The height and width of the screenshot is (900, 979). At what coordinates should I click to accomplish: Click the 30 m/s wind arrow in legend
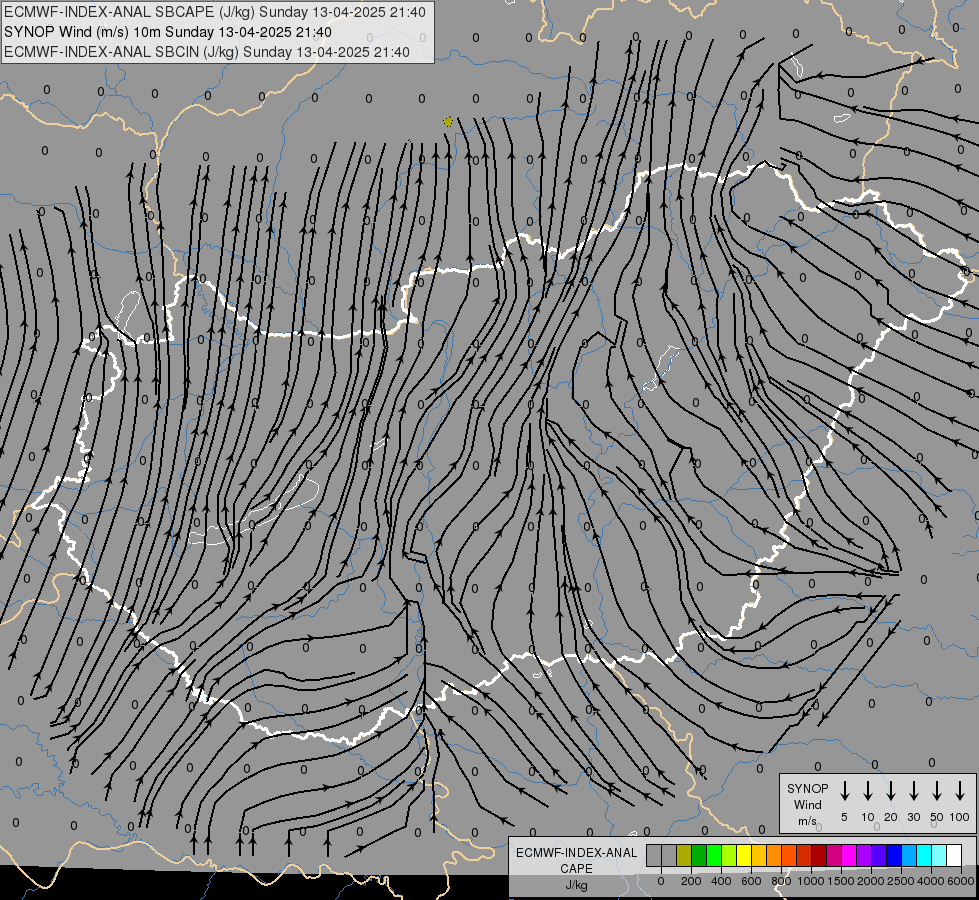[914, 791]
